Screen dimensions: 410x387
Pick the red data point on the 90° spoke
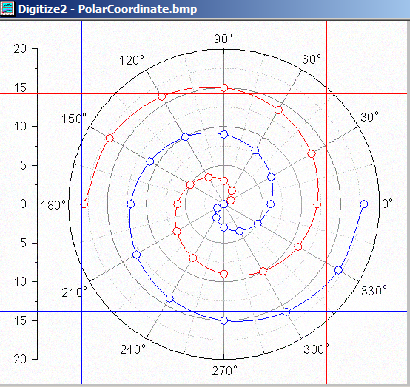tap(224, 88)
